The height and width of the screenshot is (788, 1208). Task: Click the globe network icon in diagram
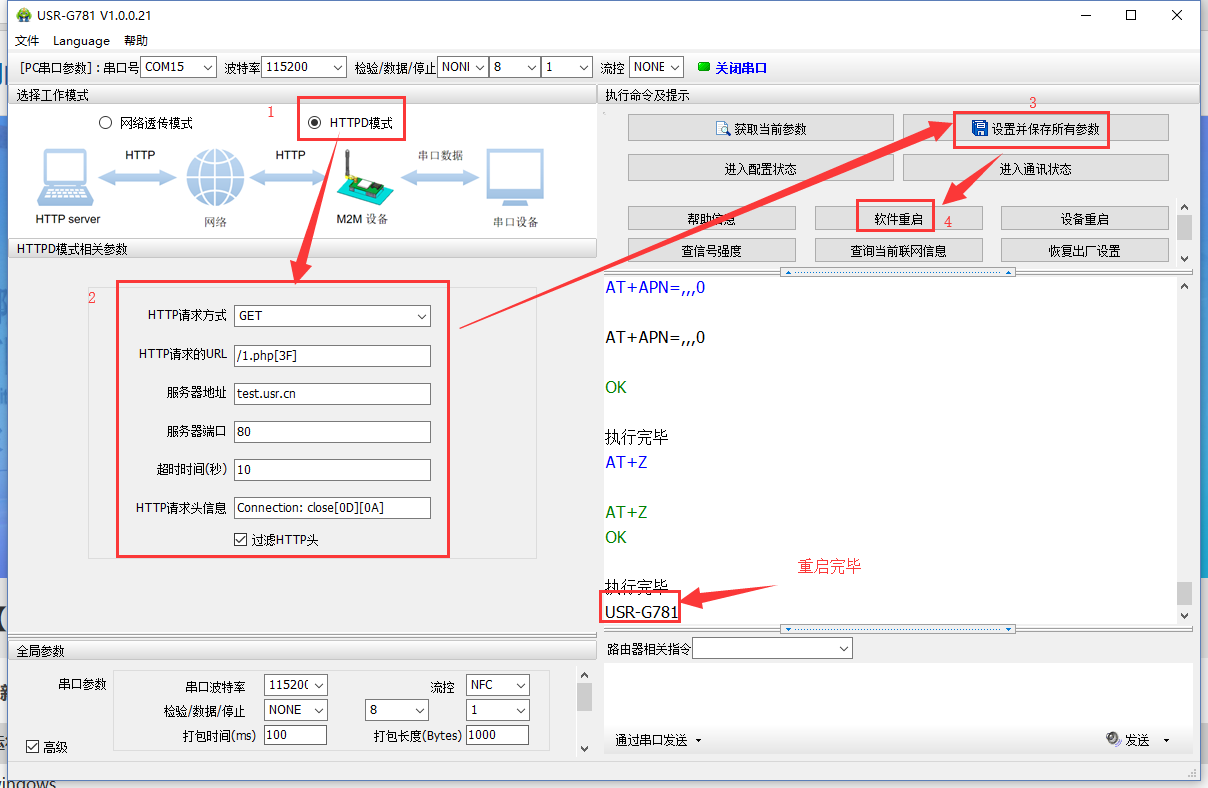214,178
